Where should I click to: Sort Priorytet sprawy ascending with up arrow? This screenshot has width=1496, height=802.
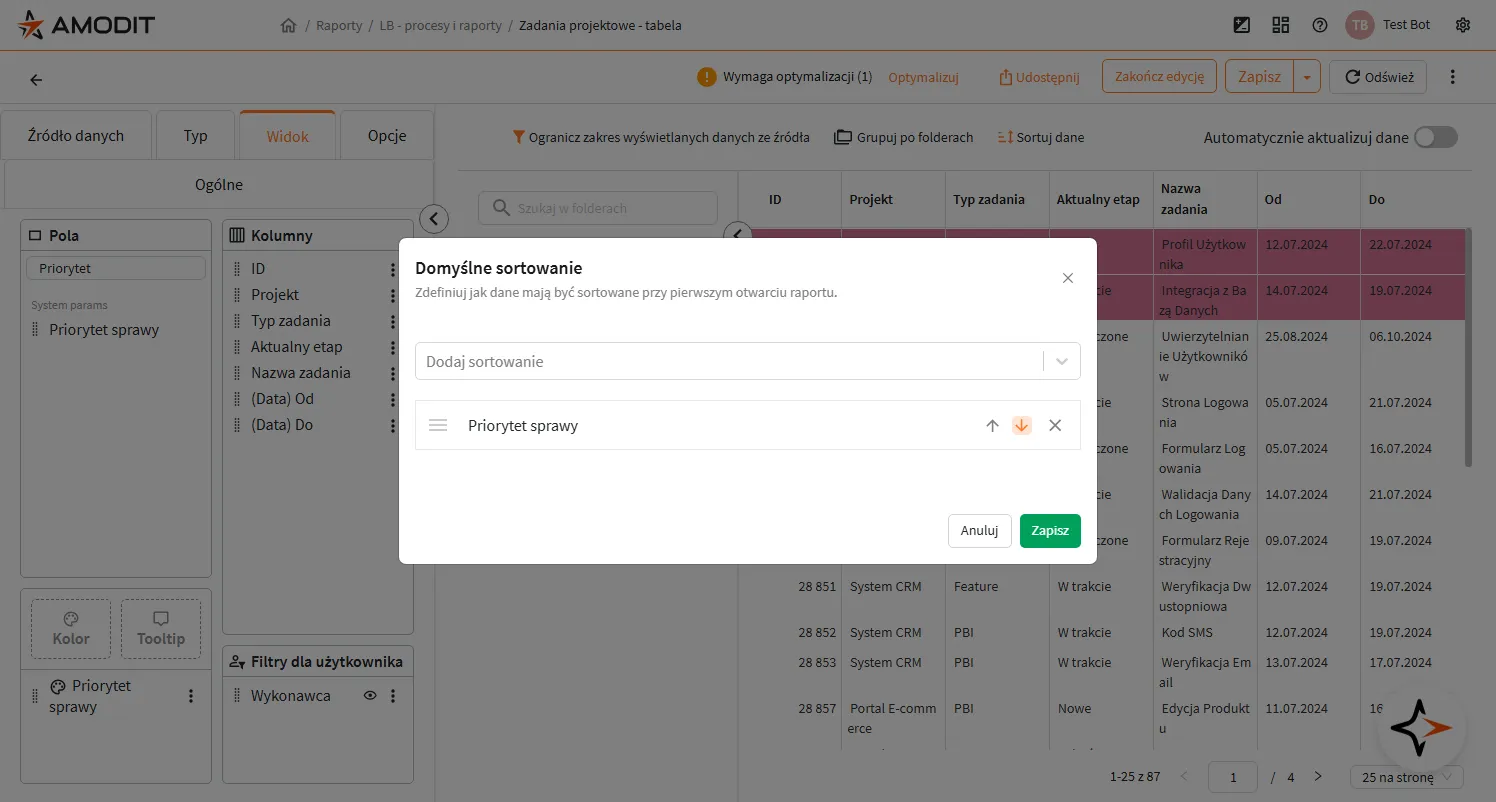[x=992, y=425]
